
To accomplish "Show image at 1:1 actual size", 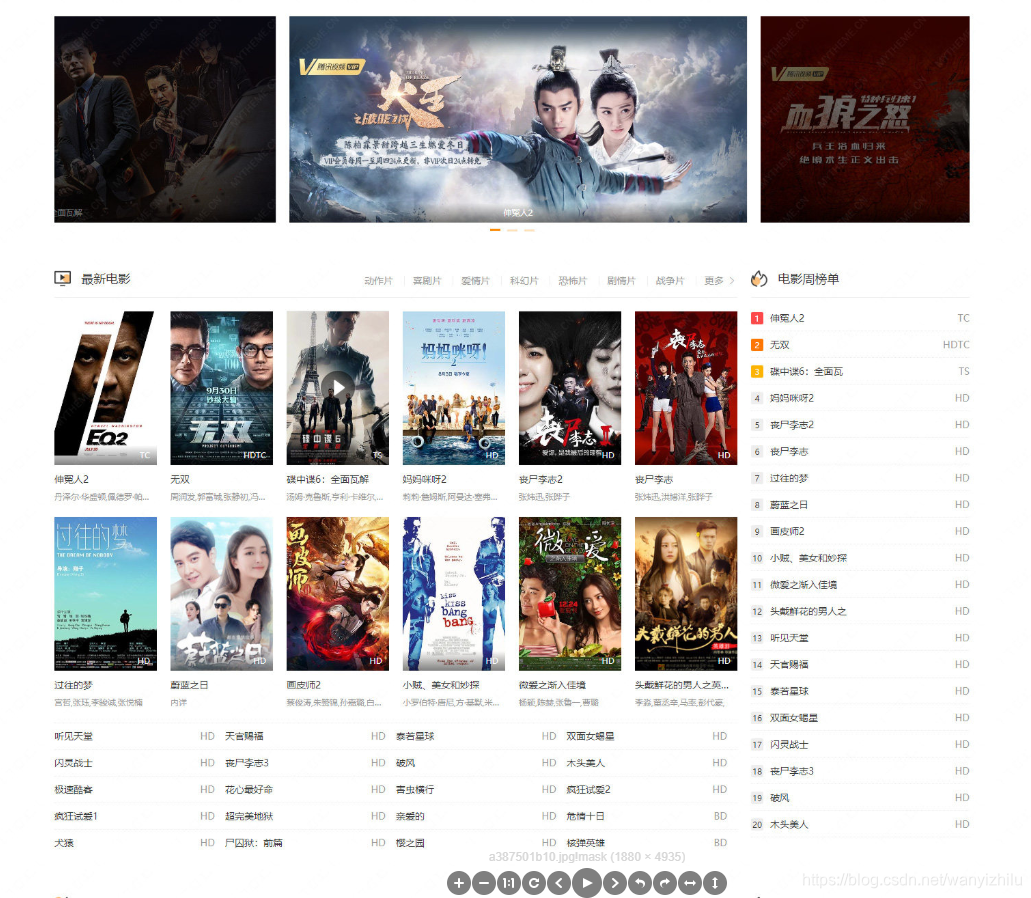I will 508,883.
